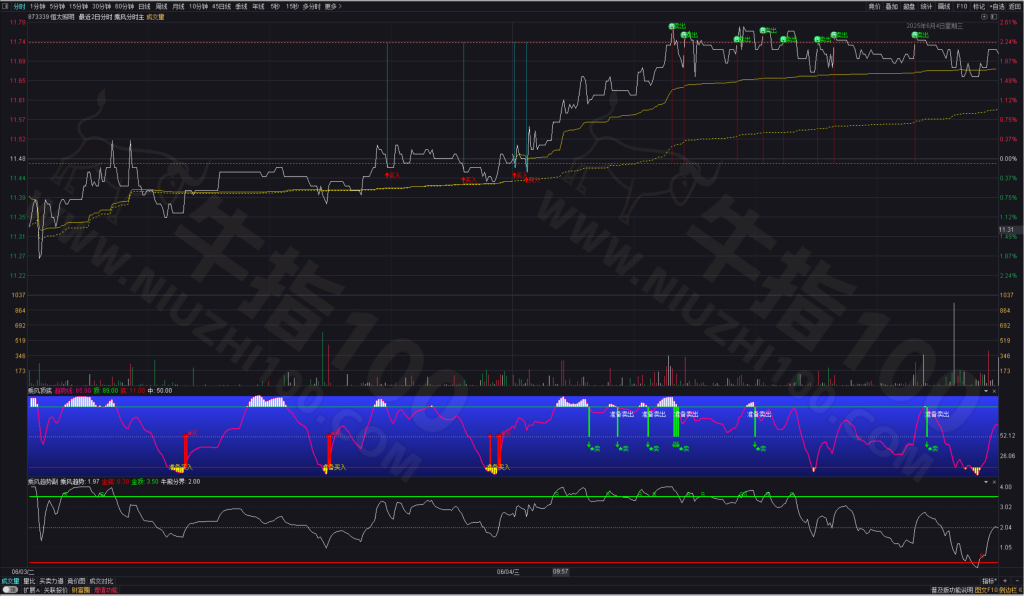Open the 统计 statistics tool
The image size is (1024, 596).
[x=926, y=7]
